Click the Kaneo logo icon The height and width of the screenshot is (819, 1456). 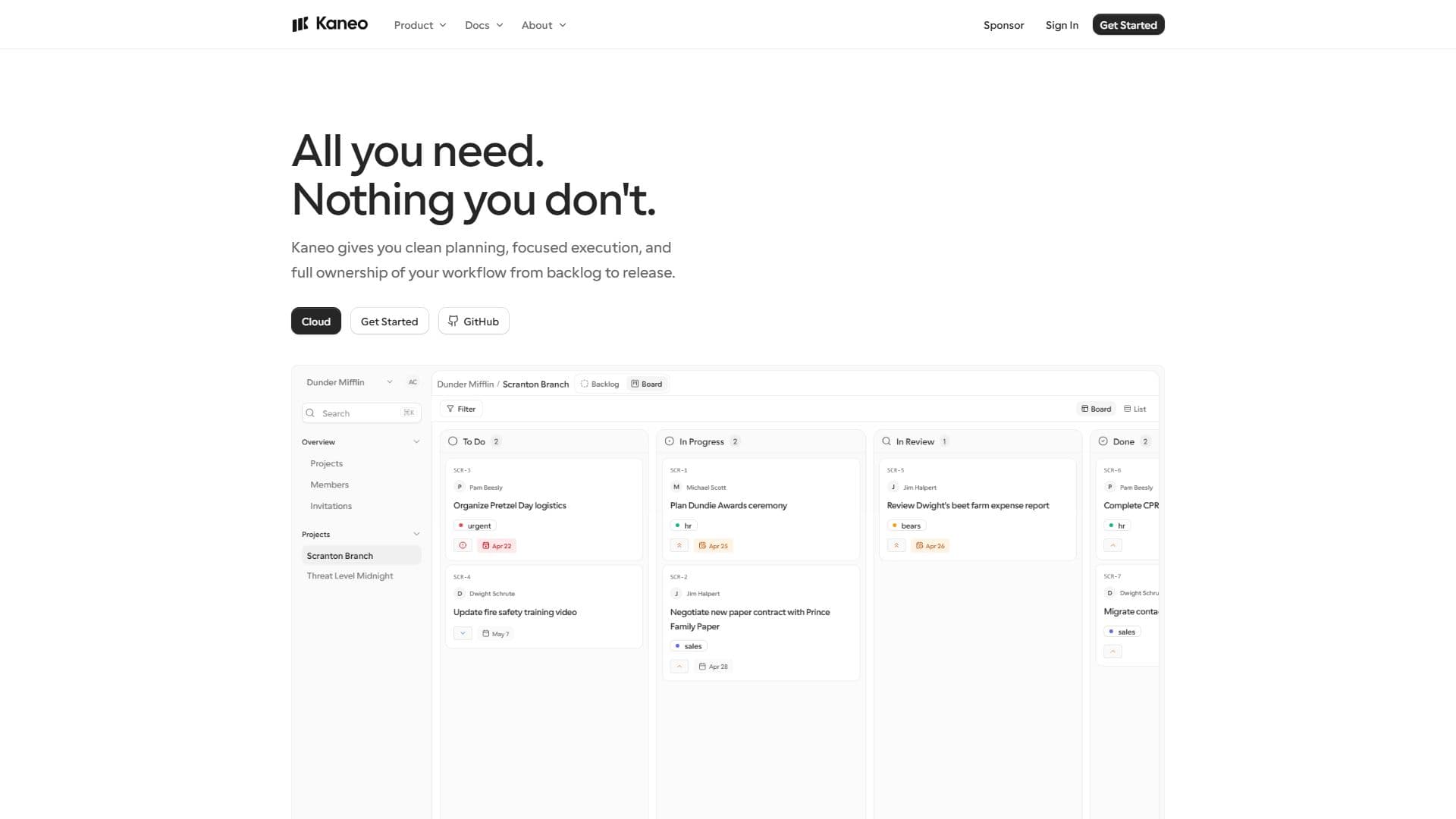point(300,24)
